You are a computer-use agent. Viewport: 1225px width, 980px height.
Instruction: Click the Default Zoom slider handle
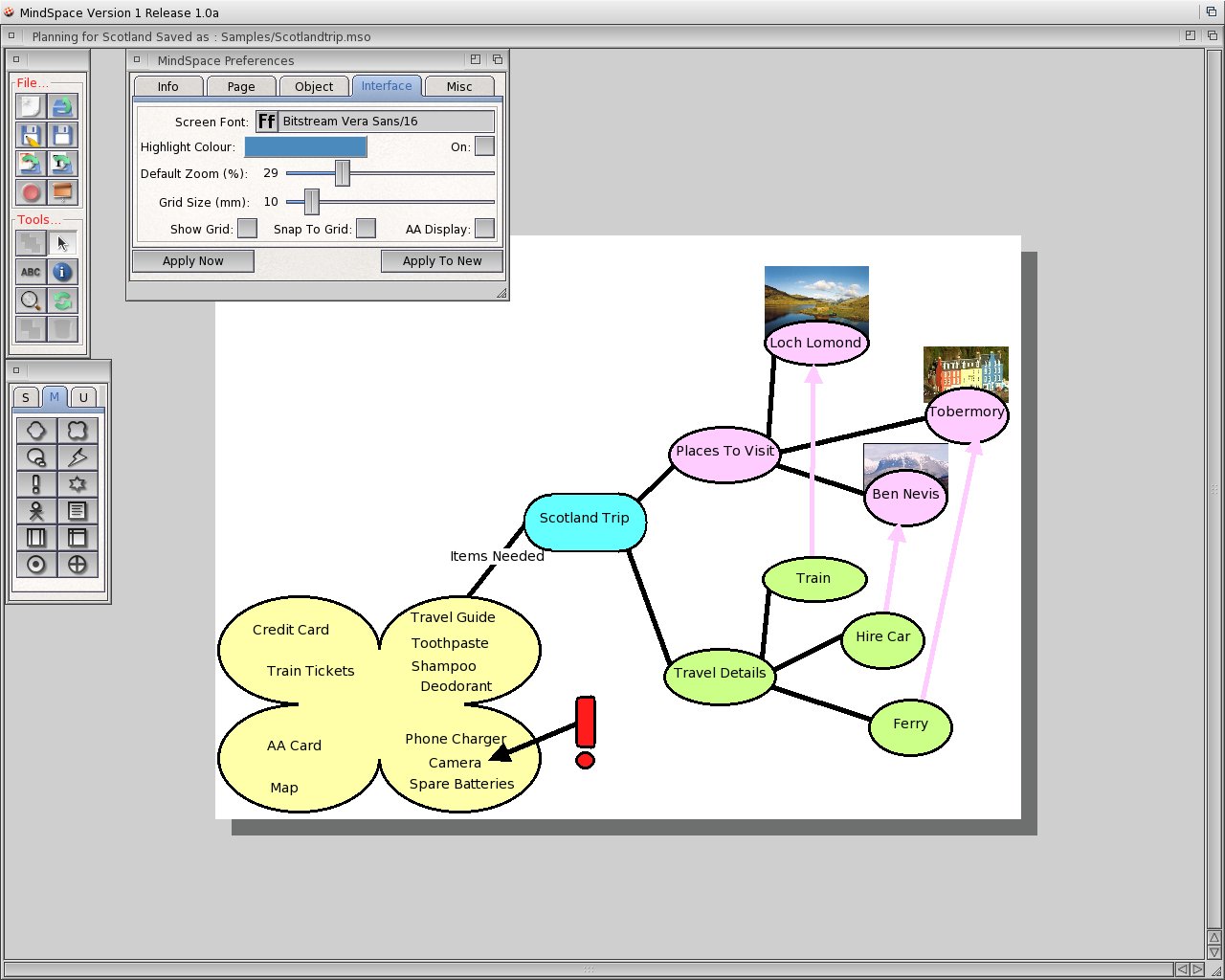tap(342, 173)
